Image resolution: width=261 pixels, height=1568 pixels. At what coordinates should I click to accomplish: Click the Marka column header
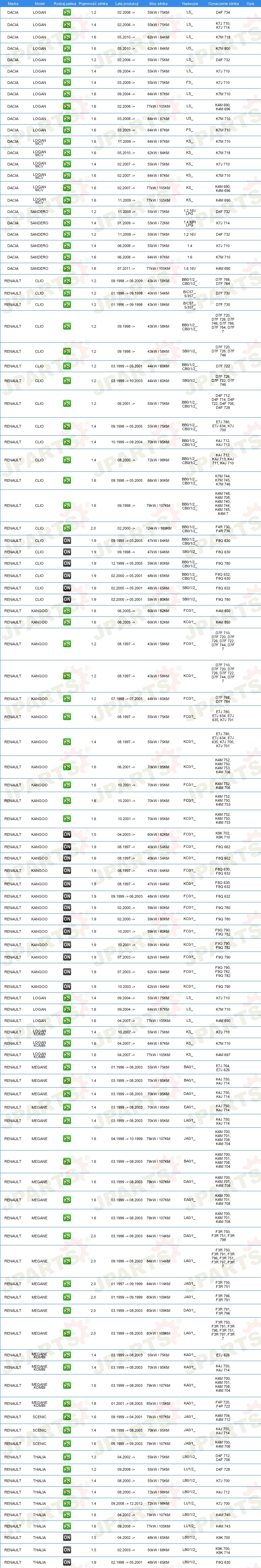(x=13, y=3)
